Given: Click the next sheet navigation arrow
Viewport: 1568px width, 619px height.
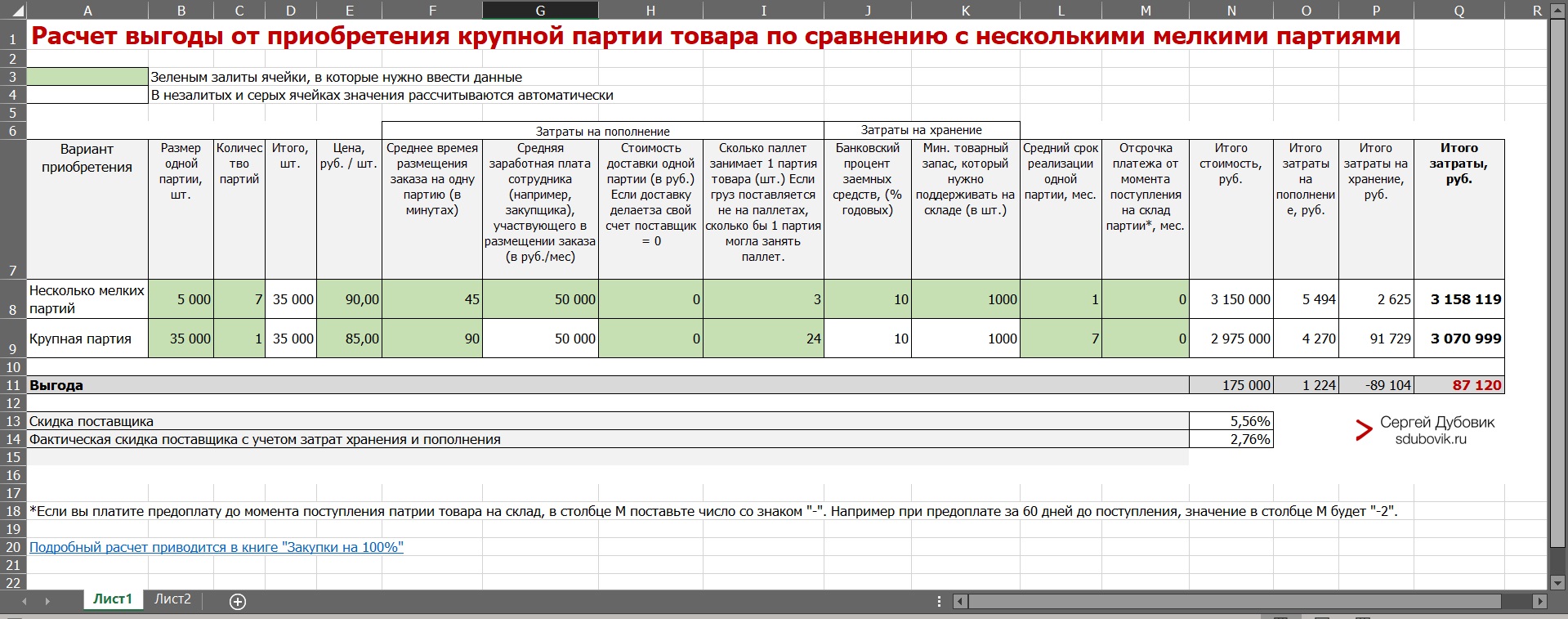Looking at the screenshot, I should coord(47,602).
